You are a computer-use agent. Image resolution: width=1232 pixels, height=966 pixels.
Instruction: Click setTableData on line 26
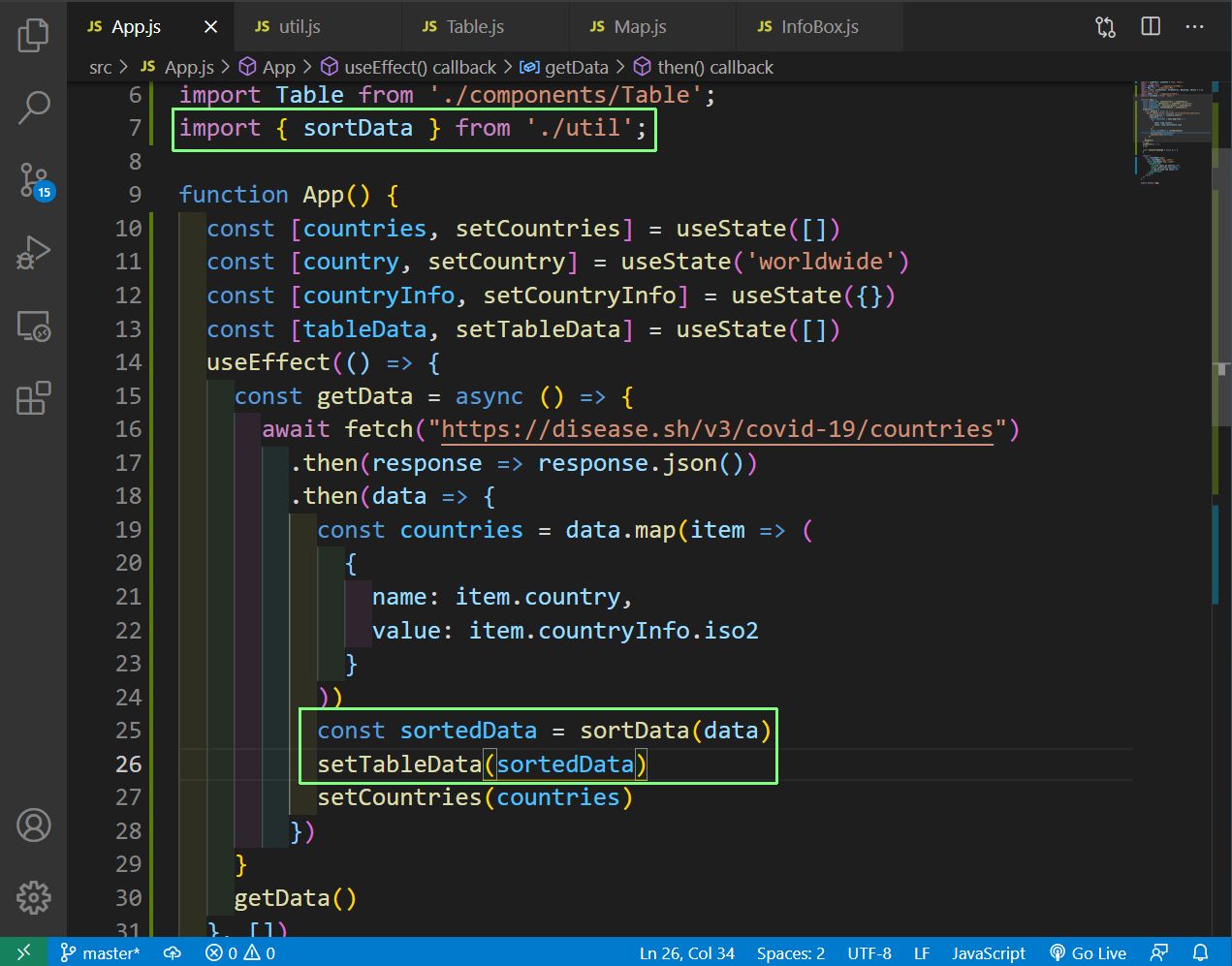[x=399, y=764]
